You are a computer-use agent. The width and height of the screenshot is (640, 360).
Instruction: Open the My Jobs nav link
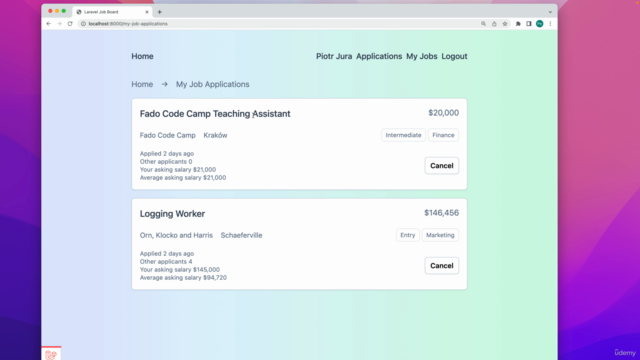coord(422,56)
